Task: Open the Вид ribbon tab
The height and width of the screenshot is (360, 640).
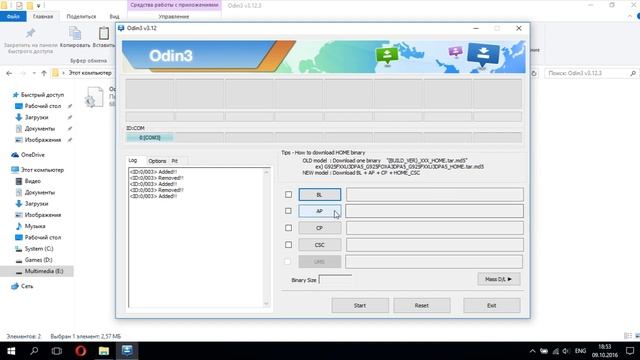Action: click(x=114, y=16)
